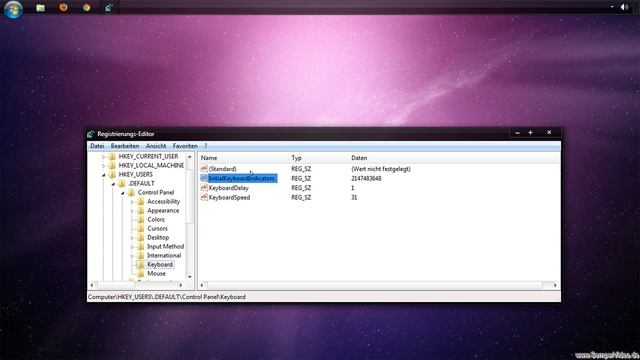This screenshot has width=640, height=360.
Task: Select the Colors key label
Action: click(x=156, y=220)
